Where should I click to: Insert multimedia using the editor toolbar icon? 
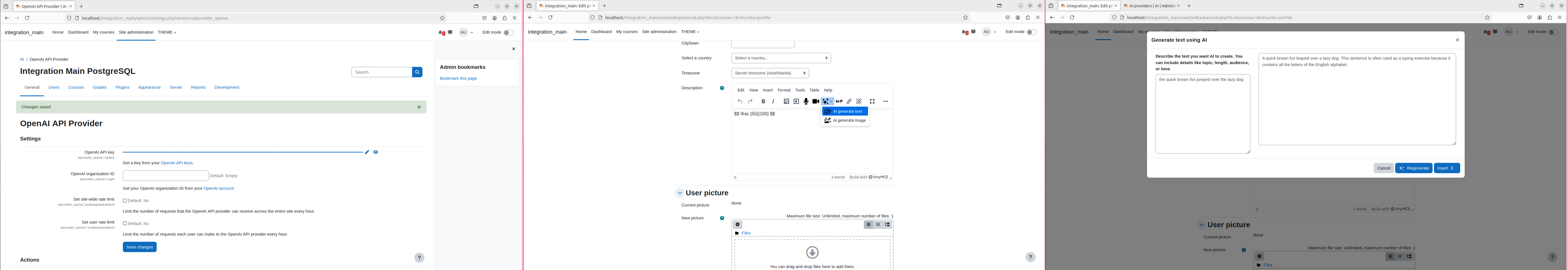point(796,102)
